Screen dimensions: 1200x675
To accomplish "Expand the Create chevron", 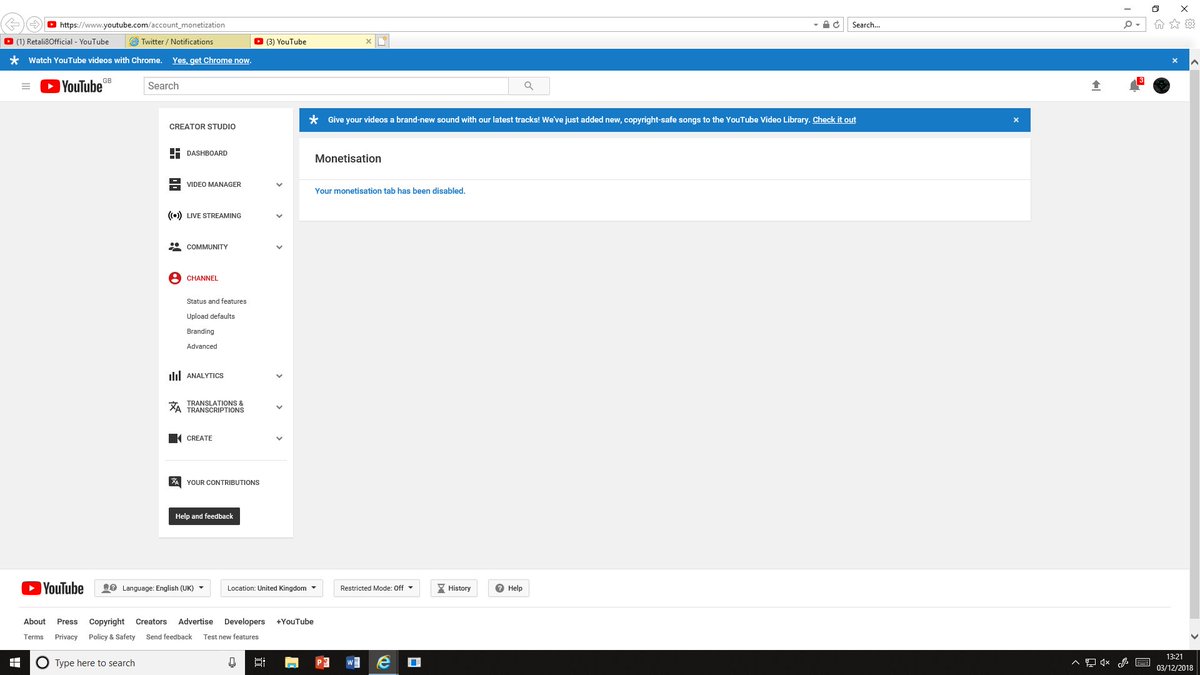I will point(279,438).
